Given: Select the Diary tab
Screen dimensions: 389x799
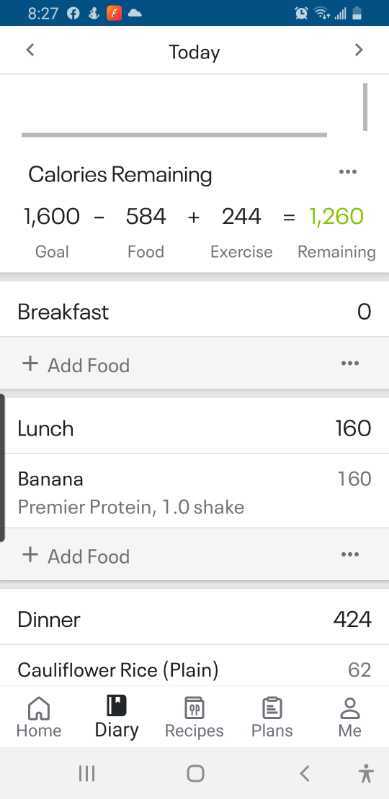Looking at the screenshot, I should 116,717.
